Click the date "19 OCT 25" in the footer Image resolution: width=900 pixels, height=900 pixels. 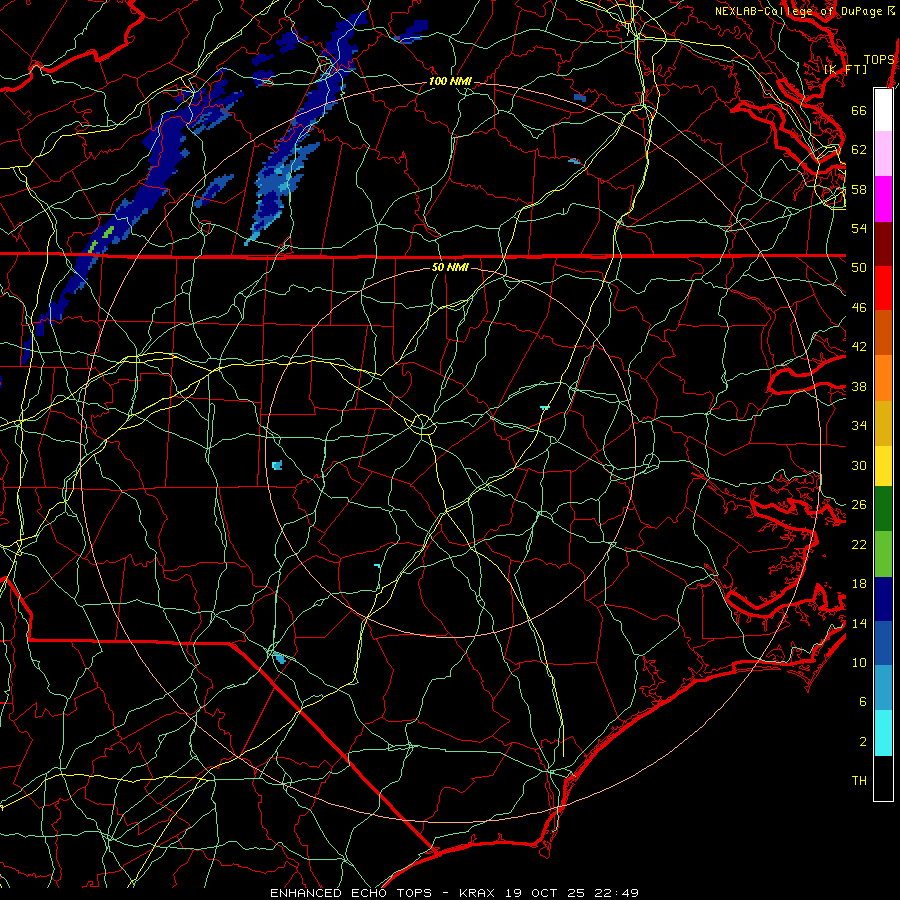(545, 893)
